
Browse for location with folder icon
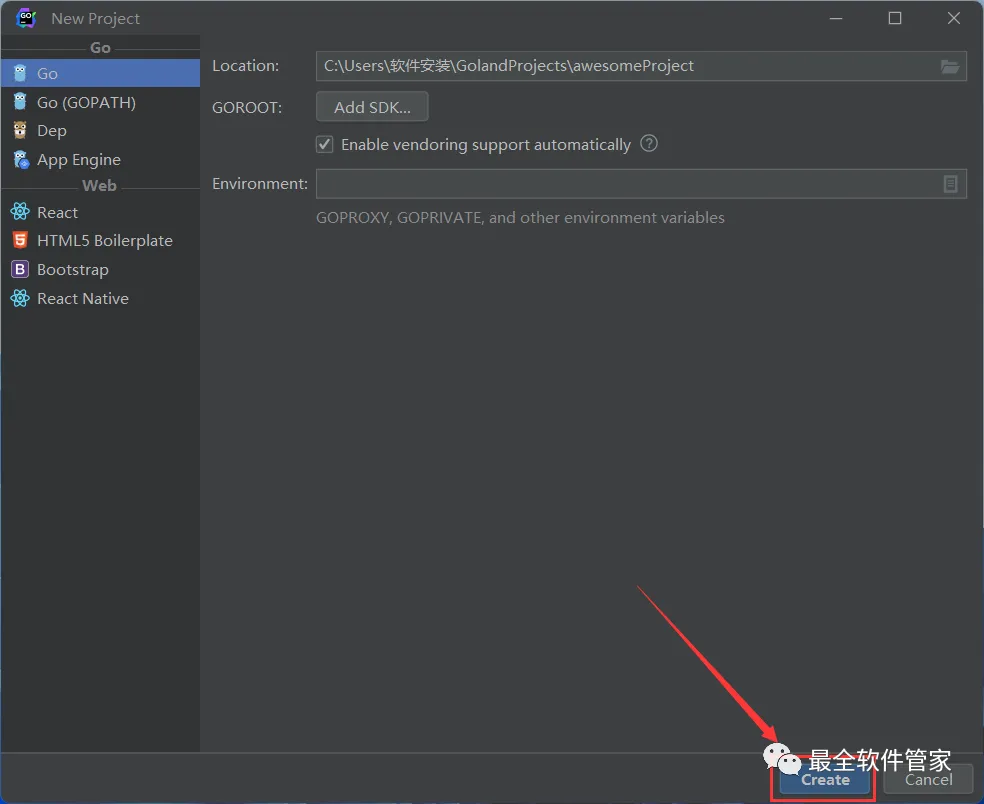point(950,67)
